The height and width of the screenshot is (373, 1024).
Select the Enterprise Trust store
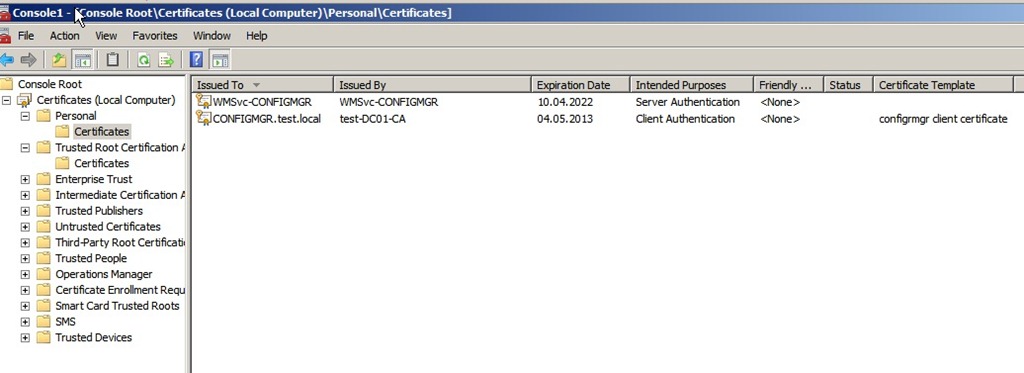pyautogui.click(x=93, y=179)
